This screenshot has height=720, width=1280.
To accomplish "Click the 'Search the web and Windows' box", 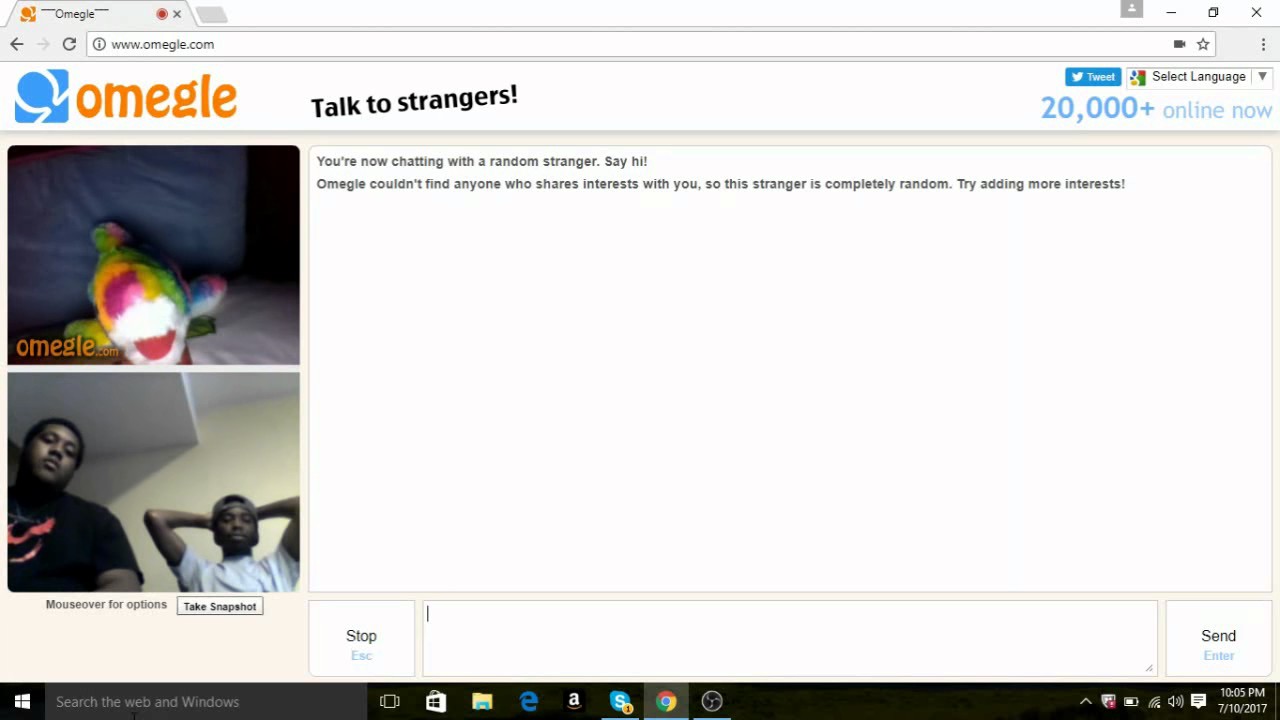I will 205,702.
